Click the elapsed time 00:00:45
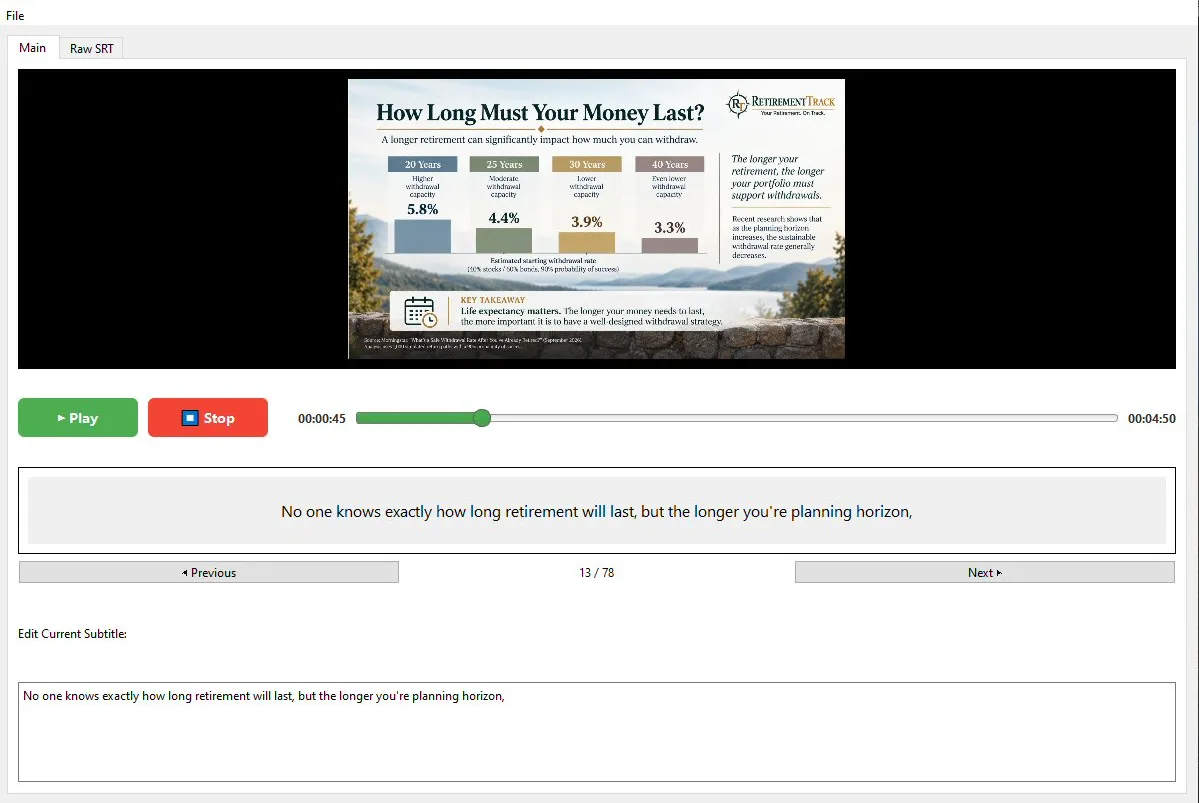The width and height of the screenshot is (1199, 803). [x=322, y=418]
